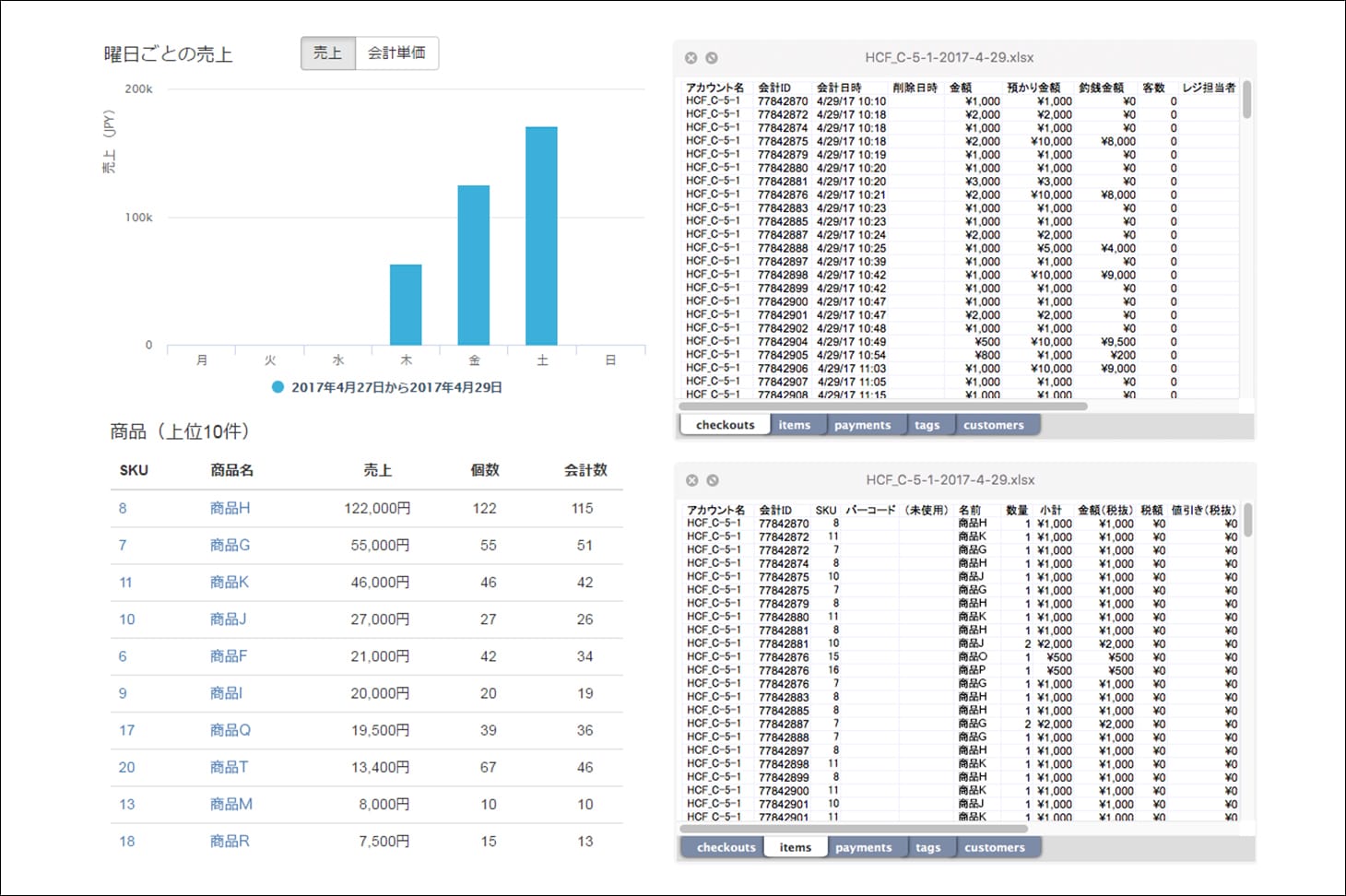This screenshot has height=896, width=1346.
Task: Click sales value 55,000円
Action: [381, 545]
